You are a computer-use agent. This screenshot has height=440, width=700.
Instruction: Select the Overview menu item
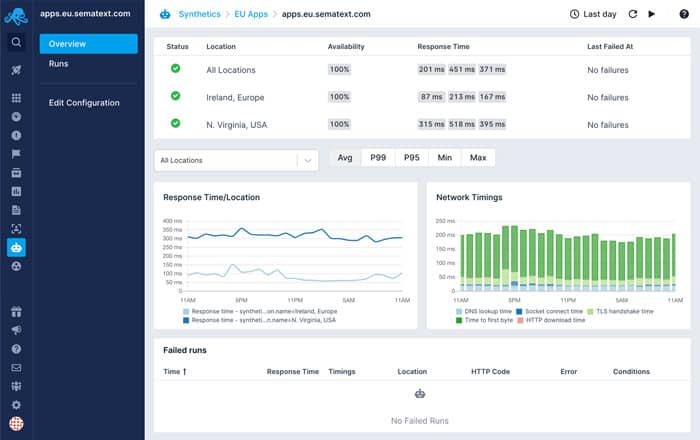coord(88,44)
